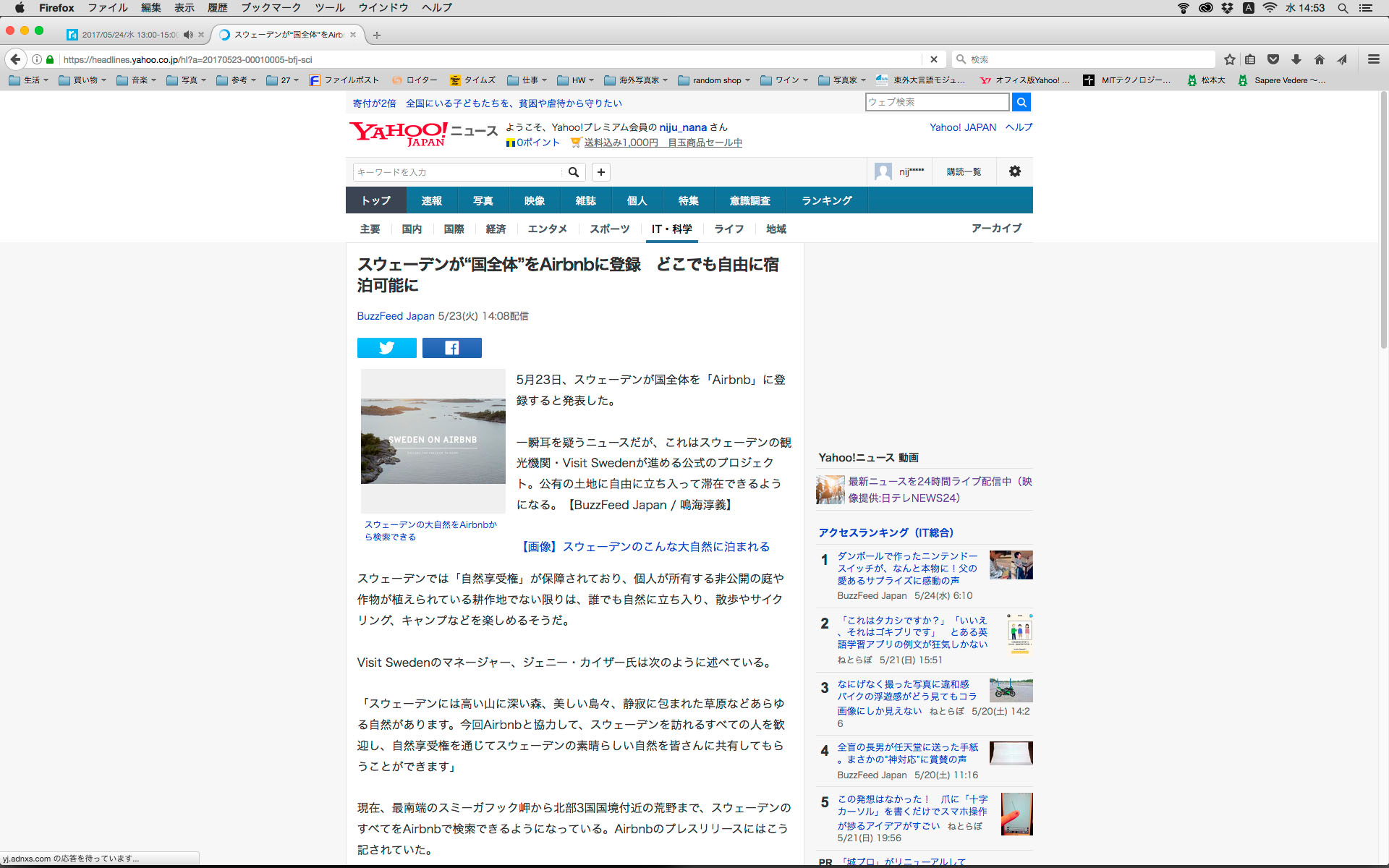
Task: Switch to the ランキング navigation tab
Action: pyautogui.click(x=826, y=200)
